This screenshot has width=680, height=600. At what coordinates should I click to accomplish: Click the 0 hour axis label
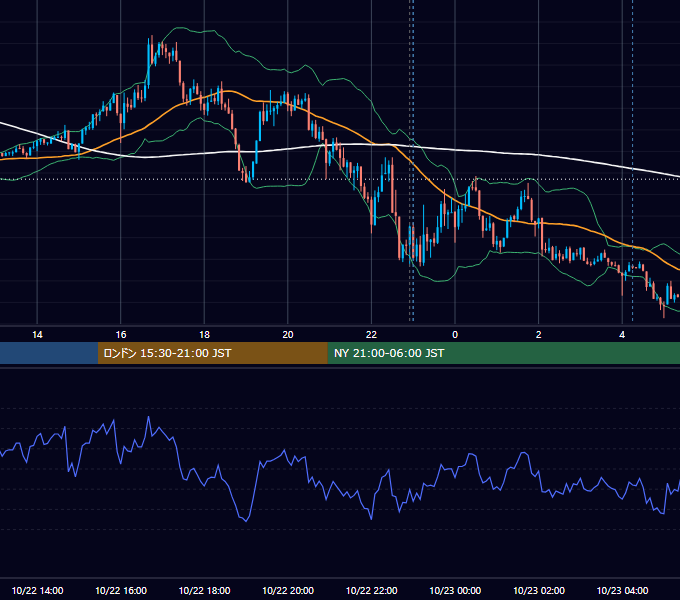455,335
